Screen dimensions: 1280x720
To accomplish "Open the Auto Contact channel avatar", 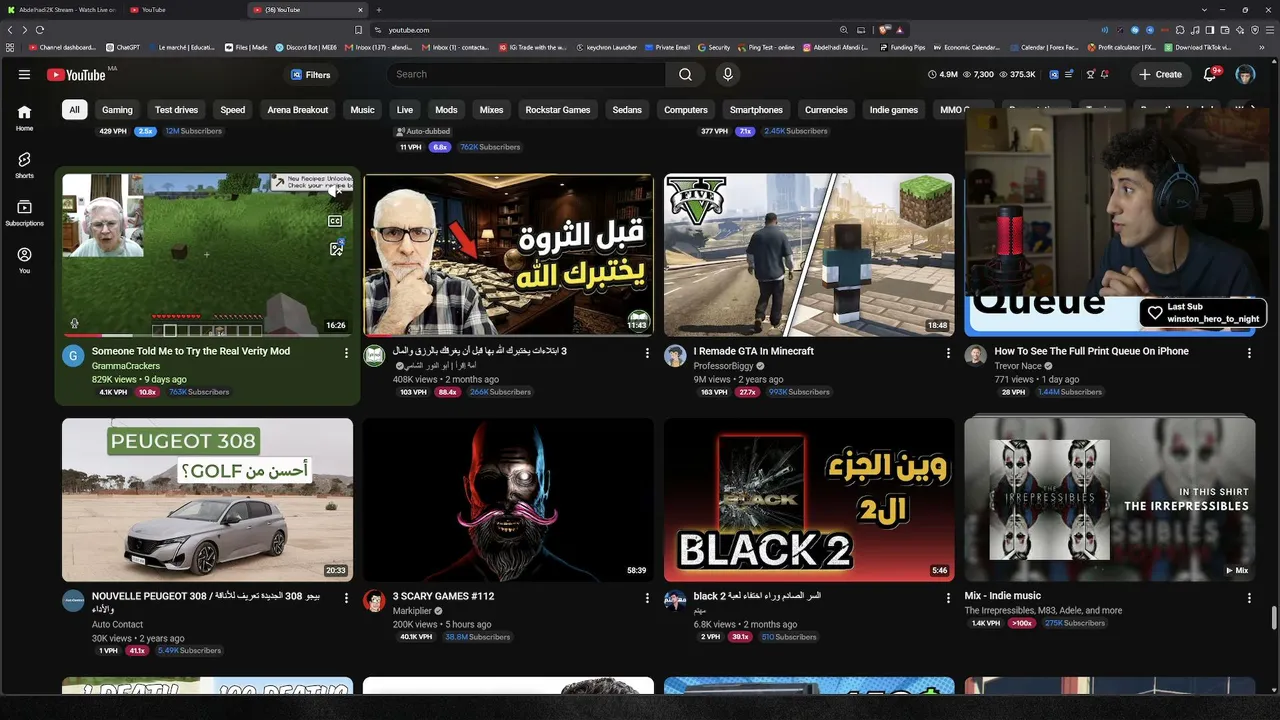I will pyautogui.click(x=73, y=601).
